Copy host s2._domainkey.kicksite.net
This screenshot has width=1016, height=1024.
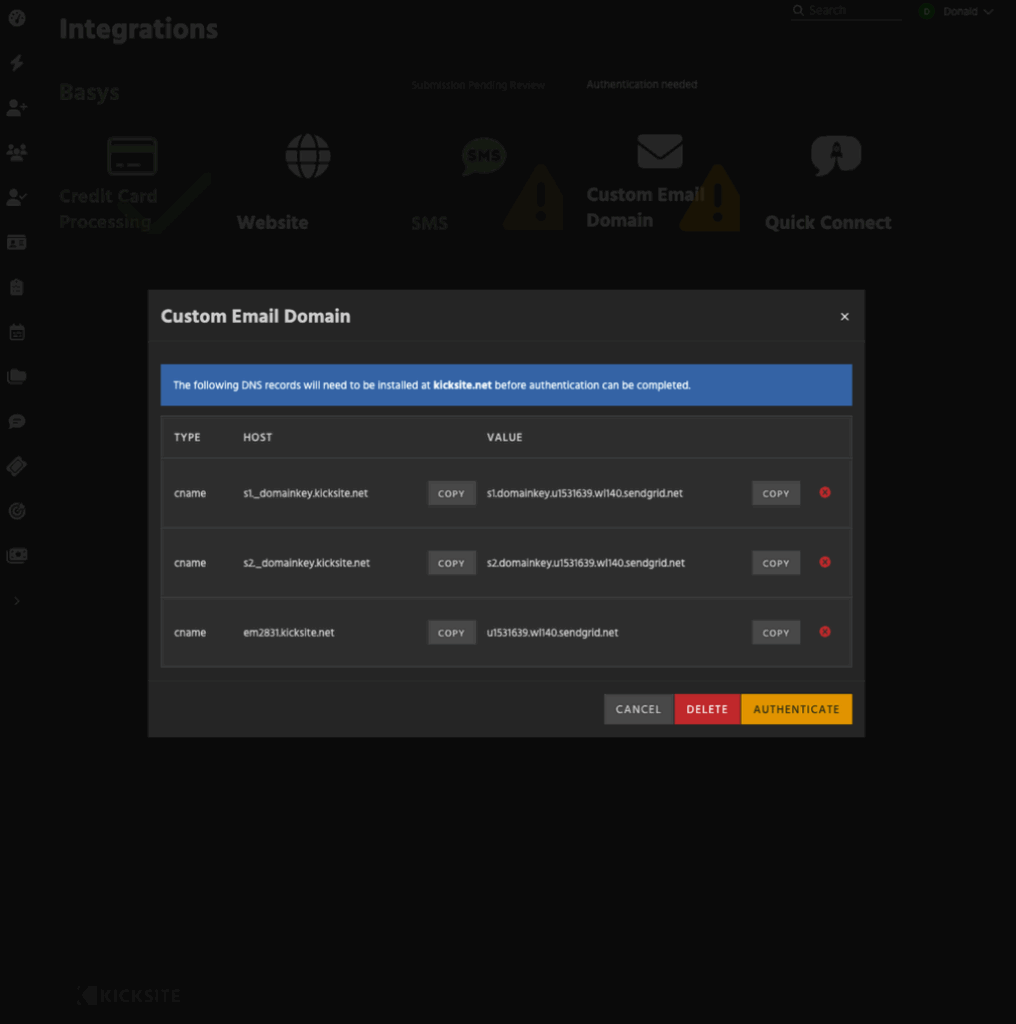[451, 563]
